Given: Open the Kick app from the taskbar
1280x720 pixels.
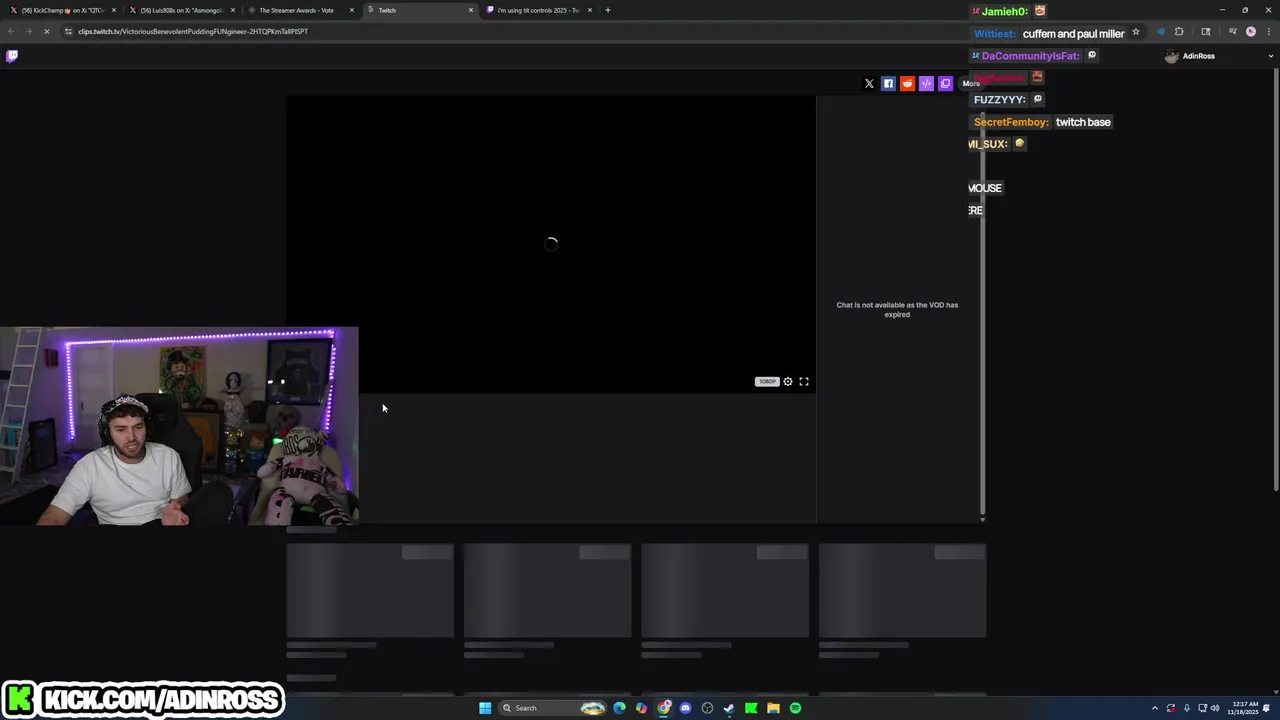Looking at the screenshot, I should tap(751, 708).
